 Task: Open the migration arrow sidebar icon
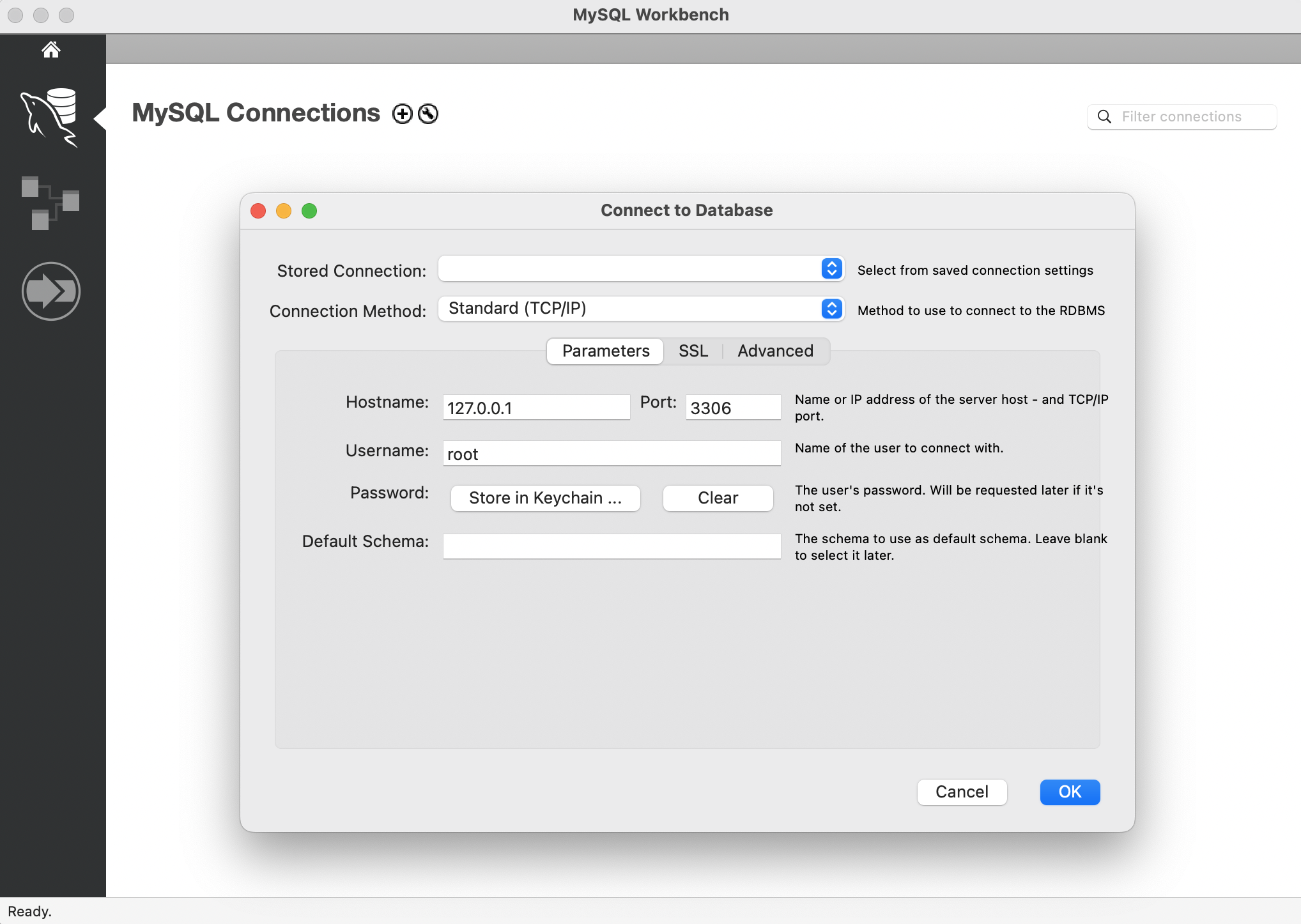pos(51,291)
